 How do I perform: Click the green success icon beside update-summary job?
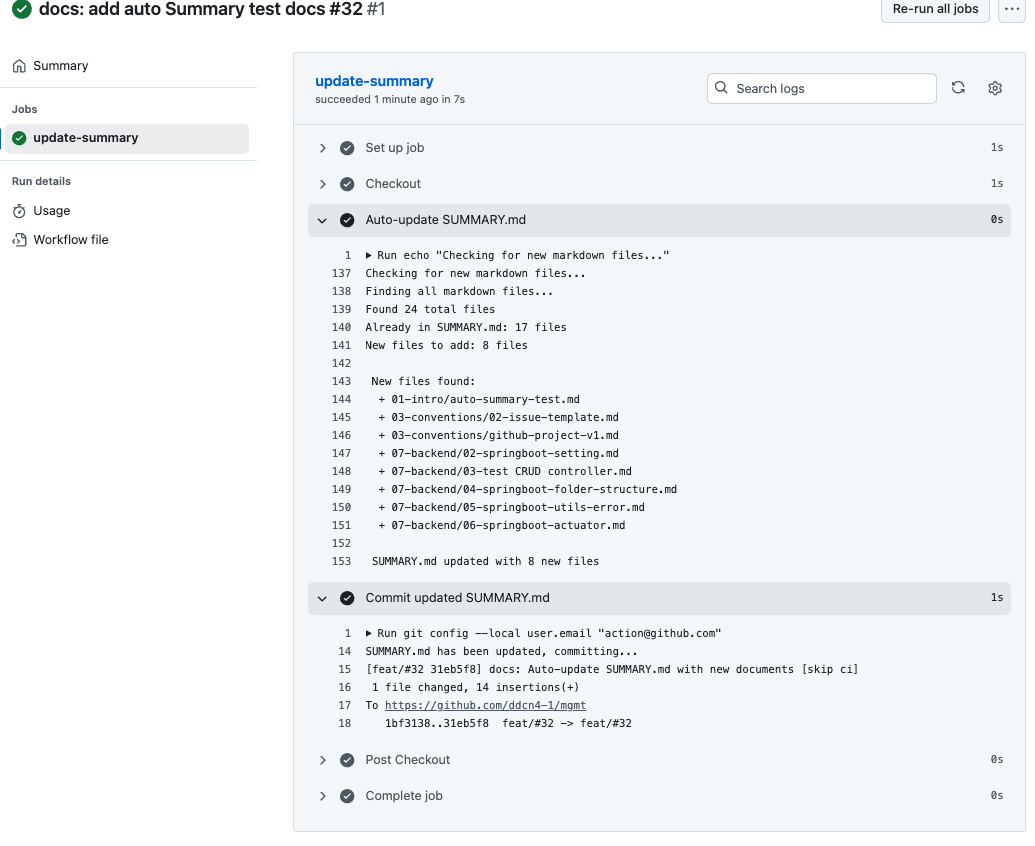19,138
